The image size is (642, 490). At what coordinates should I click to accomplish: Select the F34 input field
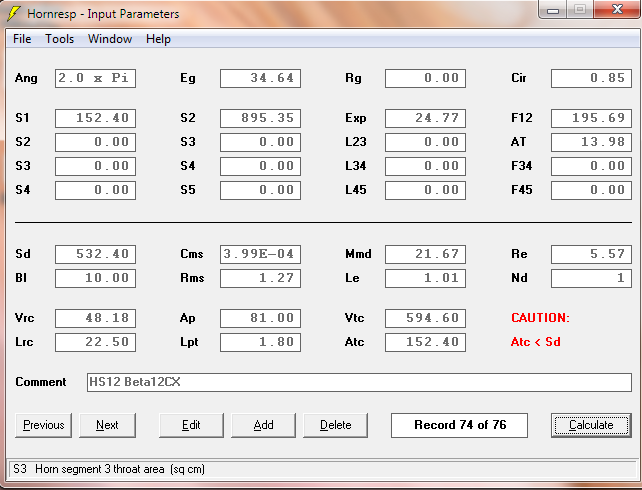[x=591, y=166]
